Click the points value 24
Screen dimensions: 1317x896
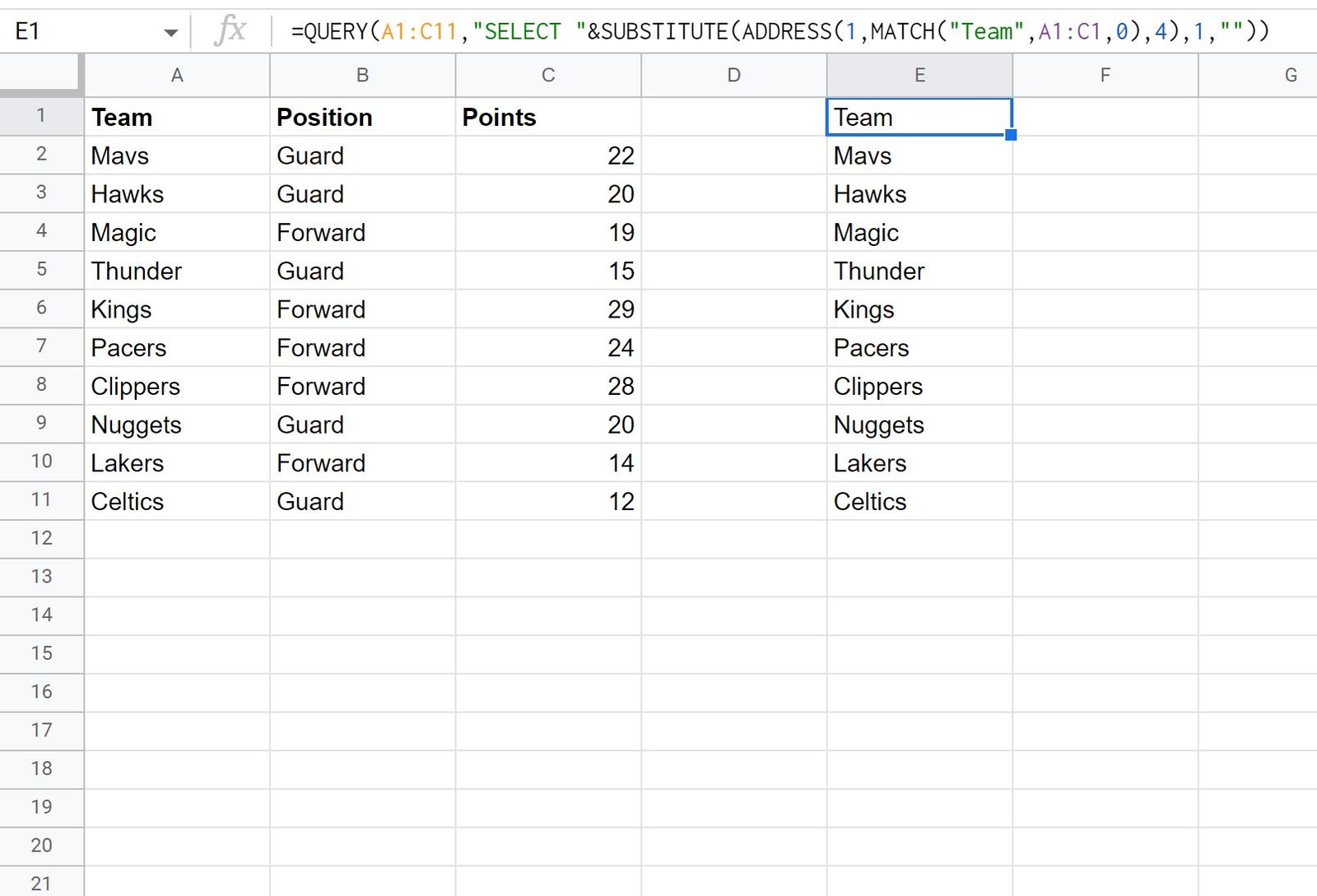(548, 347)
